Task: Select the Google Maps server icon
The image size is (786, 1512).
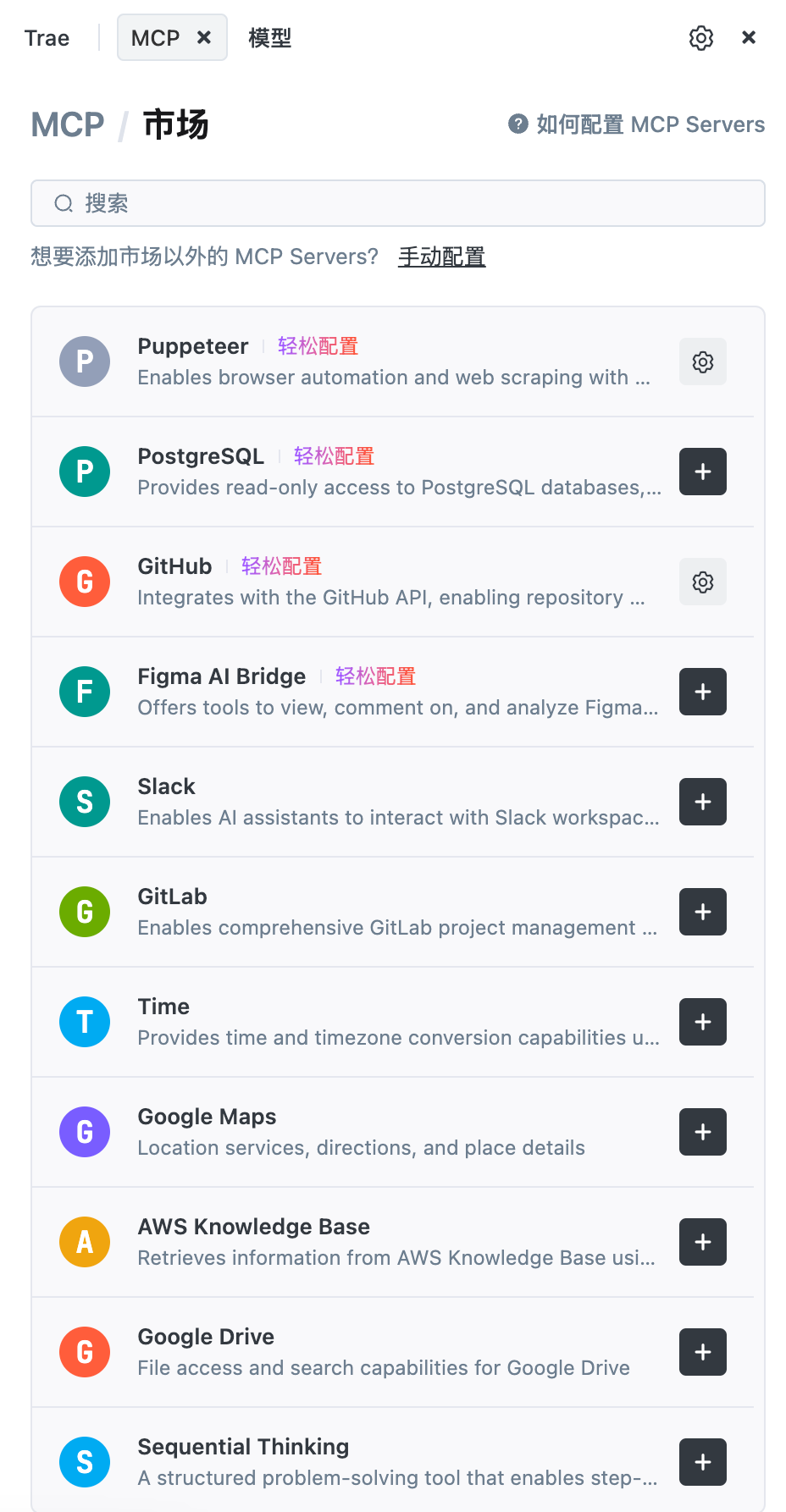Action: pos(85,1132)
